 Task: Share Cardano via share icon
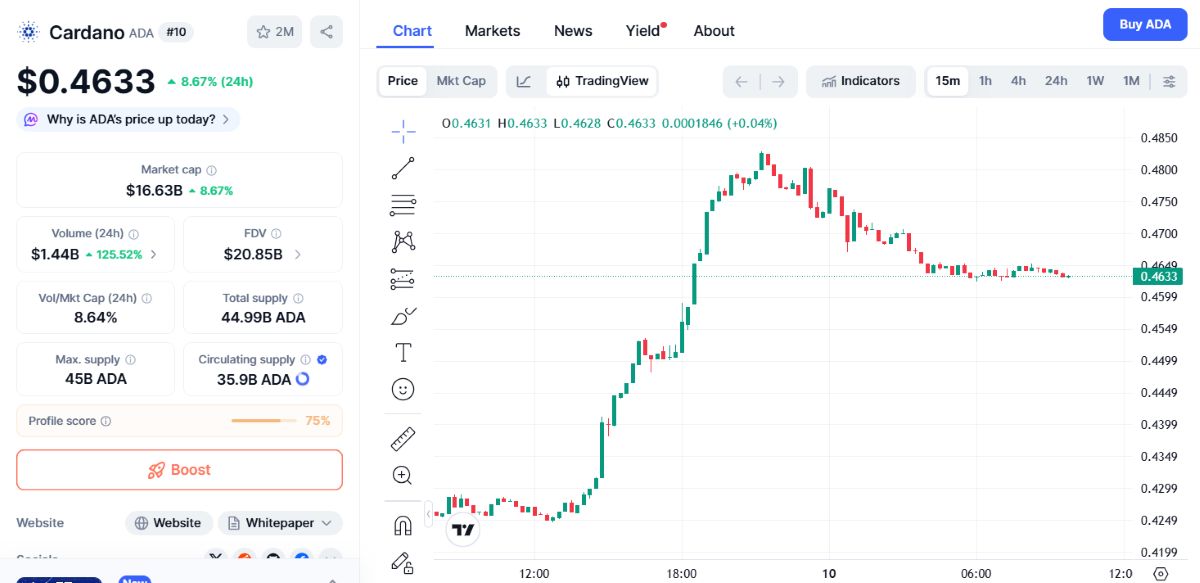coord(326,32)
